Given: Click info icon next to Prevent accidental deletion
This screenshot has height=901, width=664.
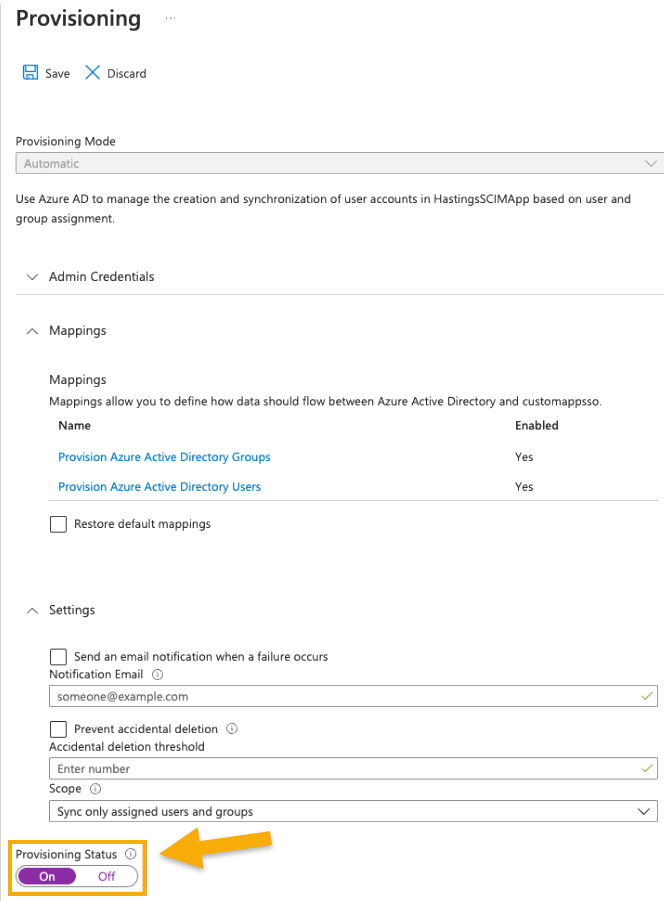Looking at the screenshot, I should (232, 729).
